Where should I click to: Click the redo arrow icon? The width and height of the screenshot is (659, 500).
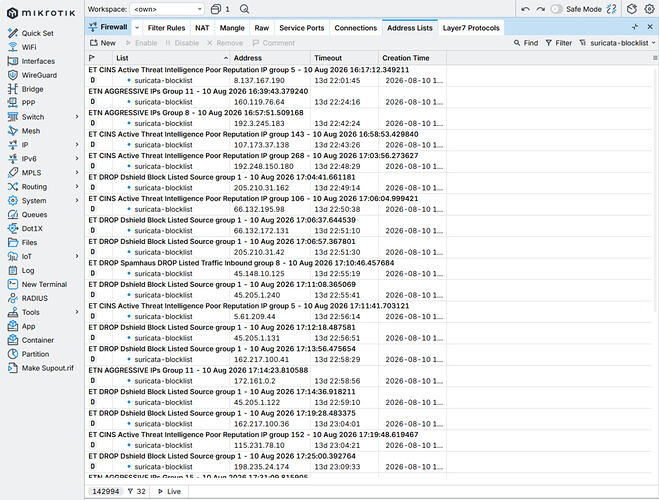pos(540,9)
